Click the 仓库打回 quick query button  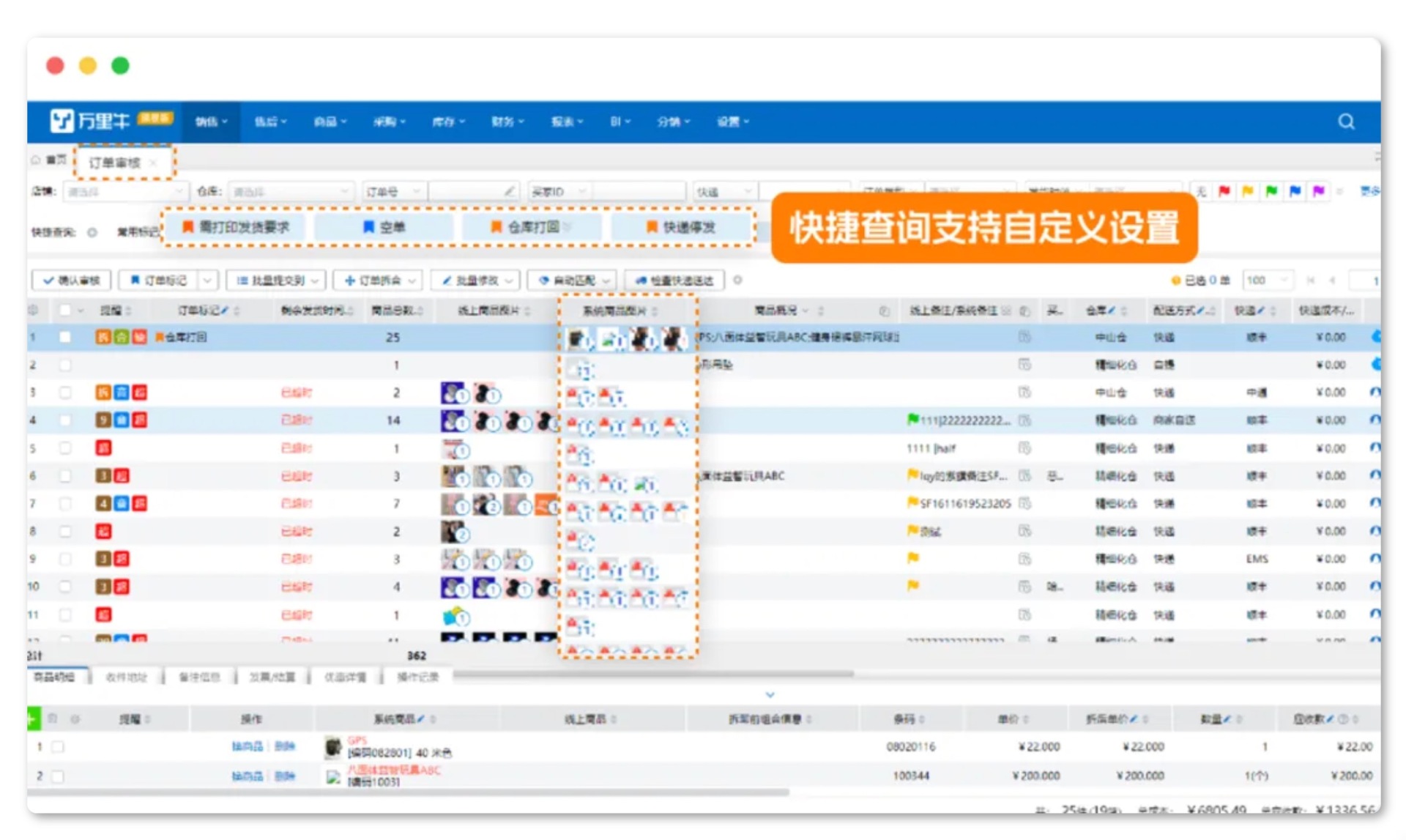[x=532, y=227]
